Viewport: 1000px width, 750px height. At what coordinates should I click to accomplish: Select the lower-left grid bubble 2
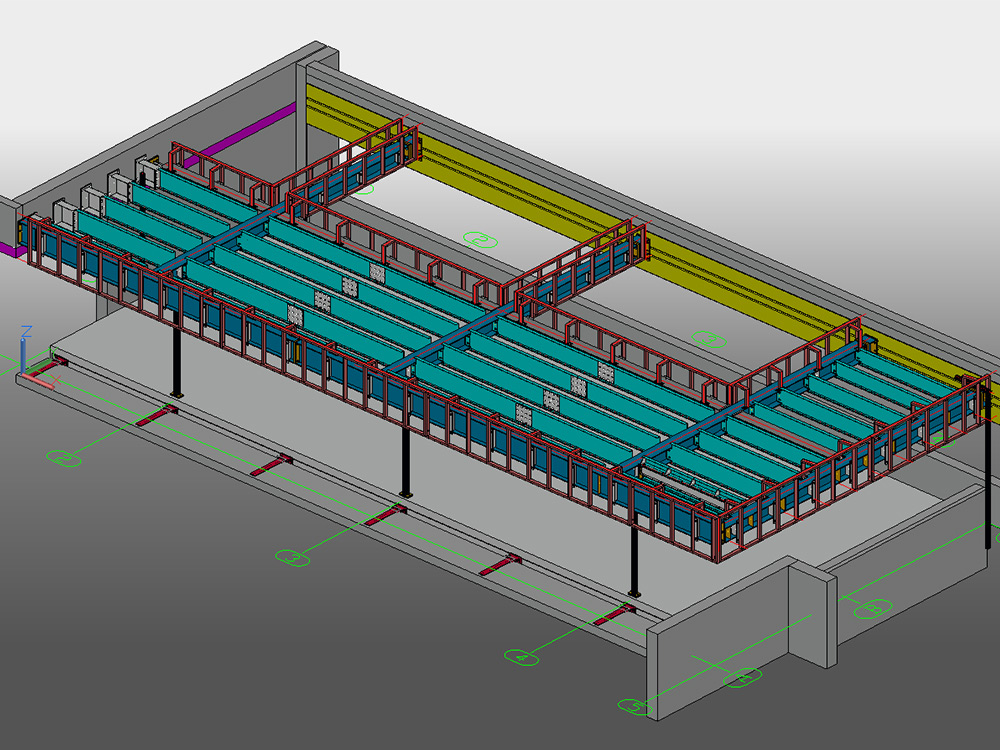tap(64, 457)
